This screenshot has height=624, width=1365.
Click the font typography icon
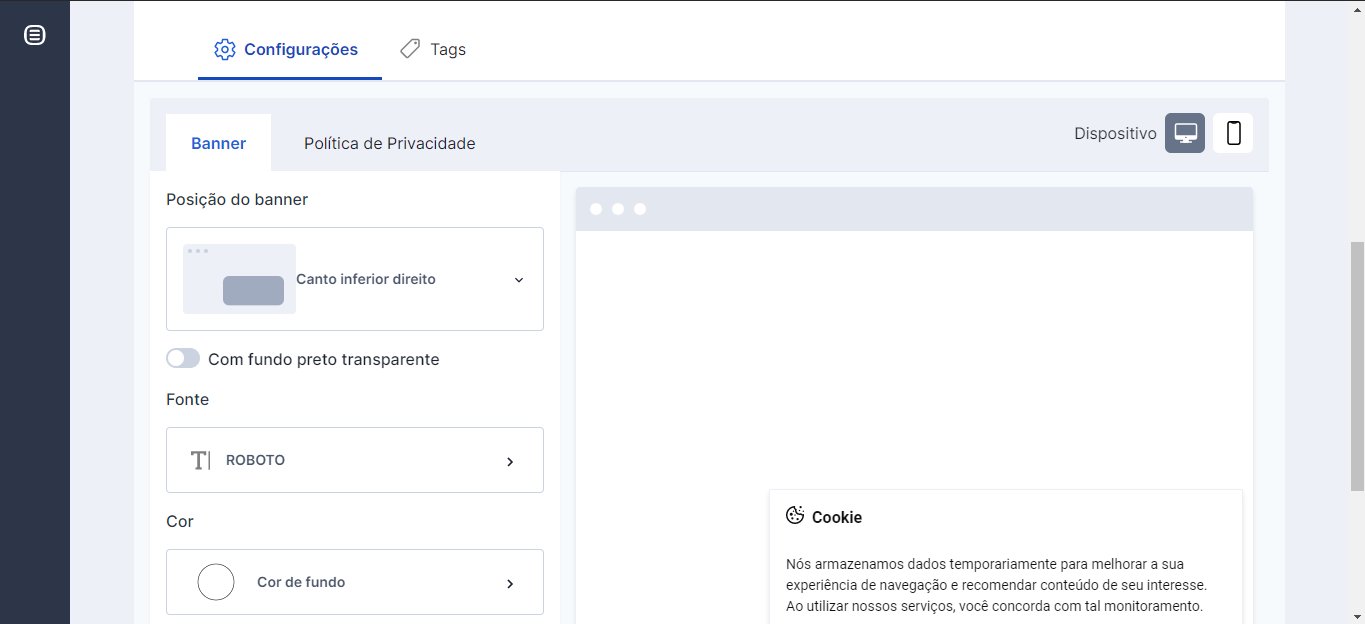click(201, 460)
